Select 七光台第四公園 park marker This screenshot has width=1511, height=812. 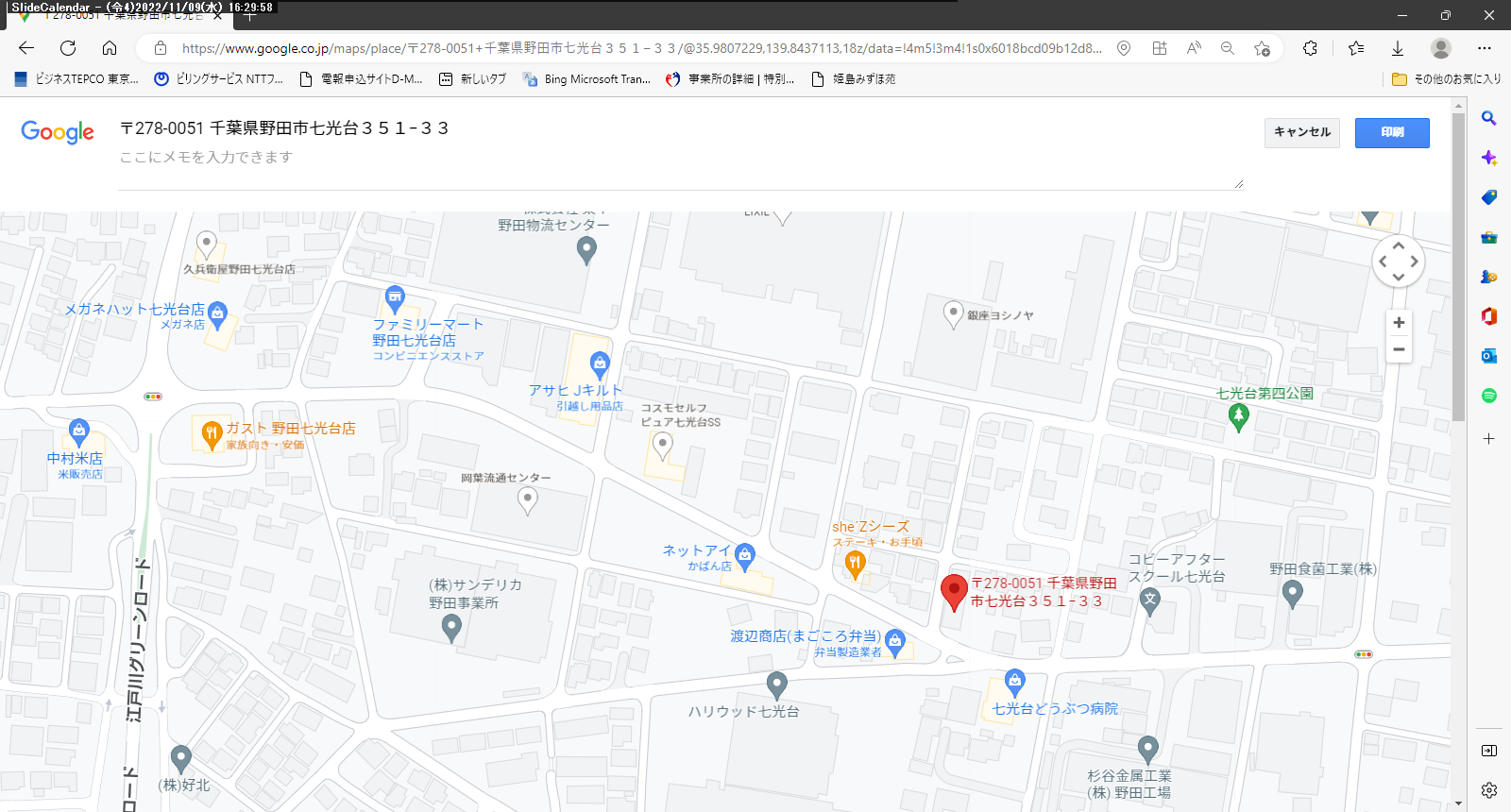point(1239,417)
